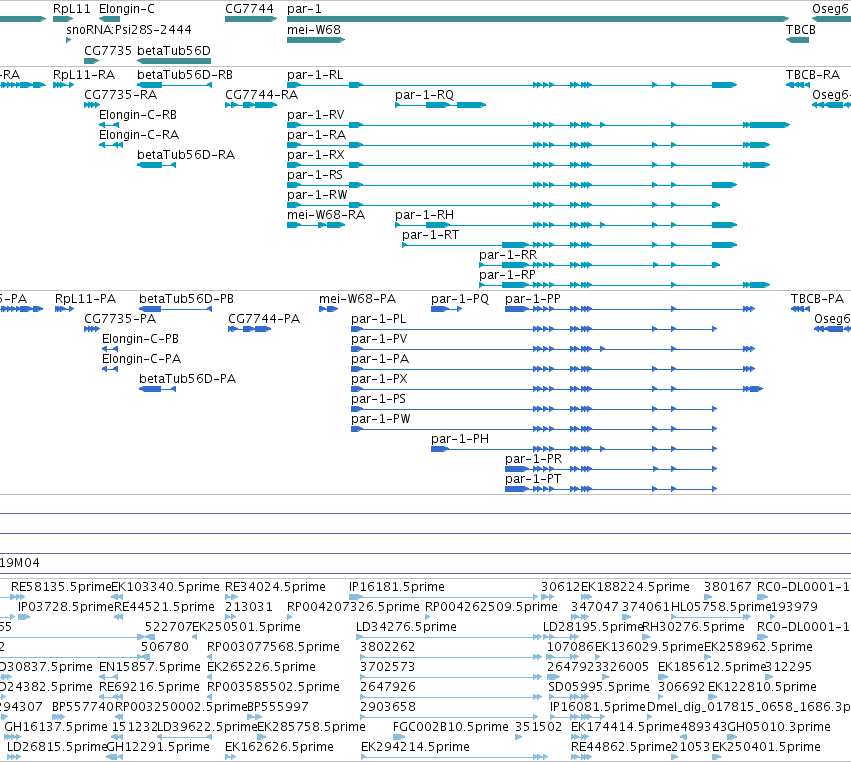Click protein par-1-PP

pyautogui.click(x=630, y=309)
